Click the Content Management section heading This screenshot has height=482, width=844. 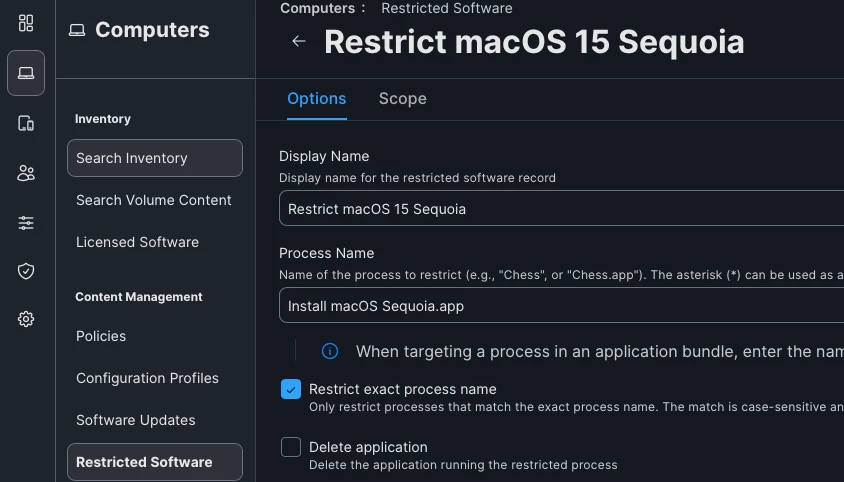(139, 297)
